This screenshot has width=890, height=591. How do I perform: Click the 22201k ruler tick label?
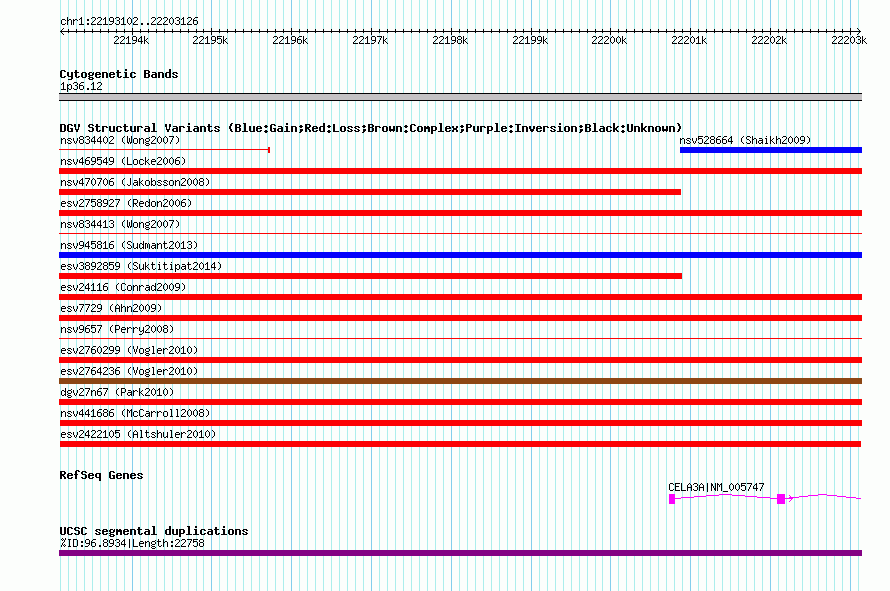pos(689,40)
